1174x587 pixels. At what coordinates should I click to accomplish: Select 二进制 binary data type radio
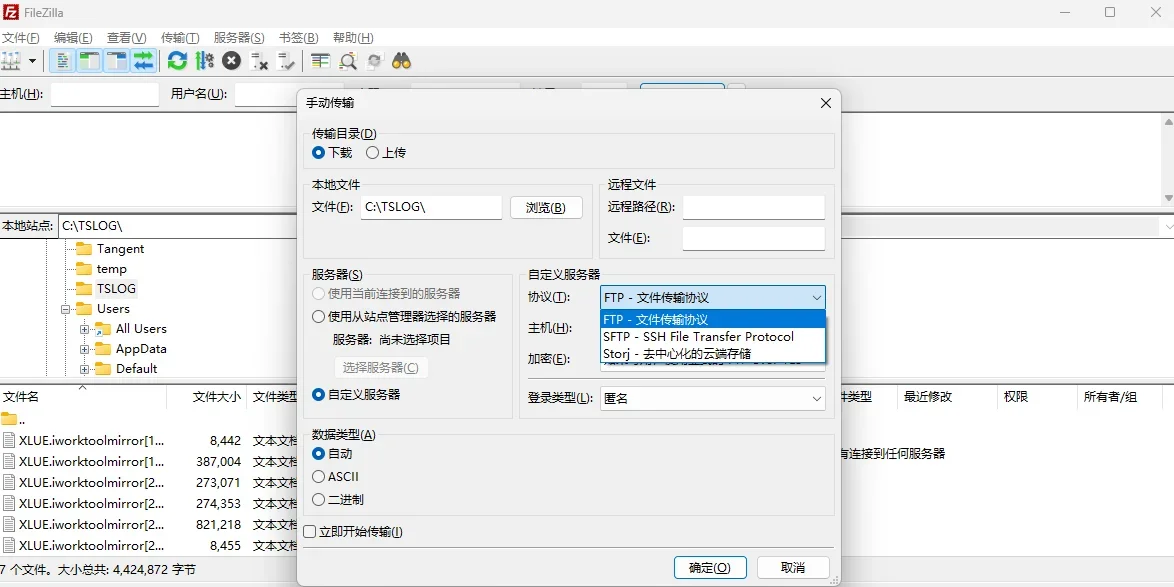319,499
